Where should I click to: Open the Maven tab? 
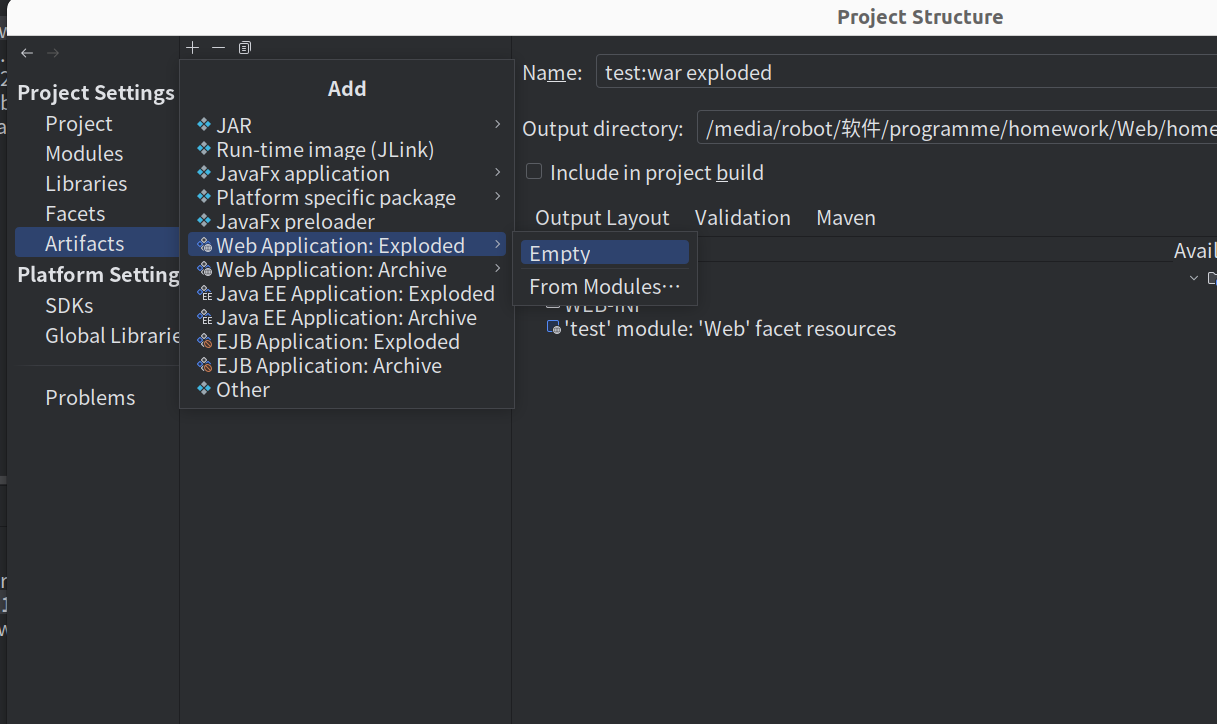click(845, 218)
